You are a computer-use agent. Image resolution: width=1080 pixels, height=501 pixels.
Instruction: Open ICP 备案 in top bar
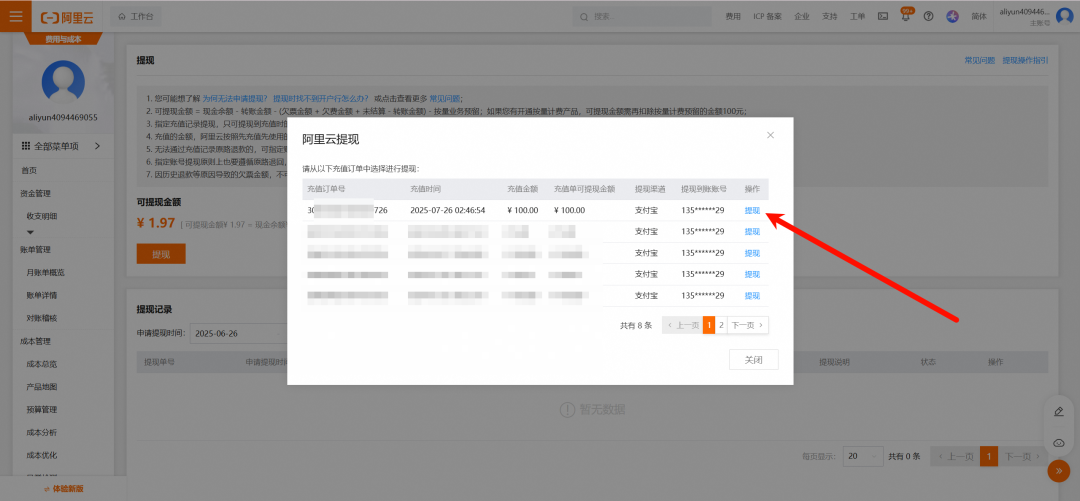click(x=767, y=16)
